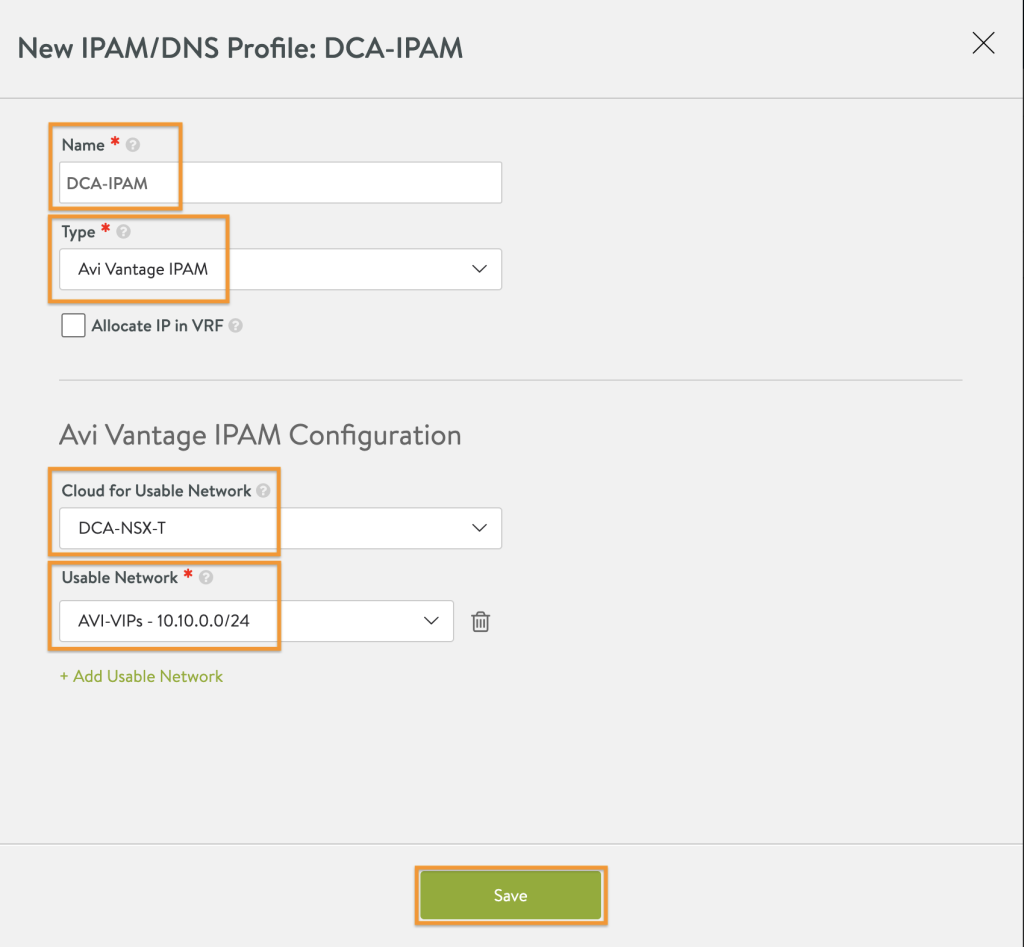
Task: Click the Usable Network label text
Action: point(120,577)
